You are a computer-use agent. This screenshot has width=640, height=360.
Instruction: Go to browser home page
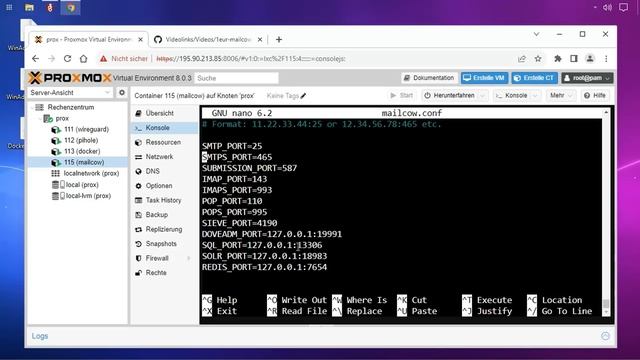click(84, 59)
